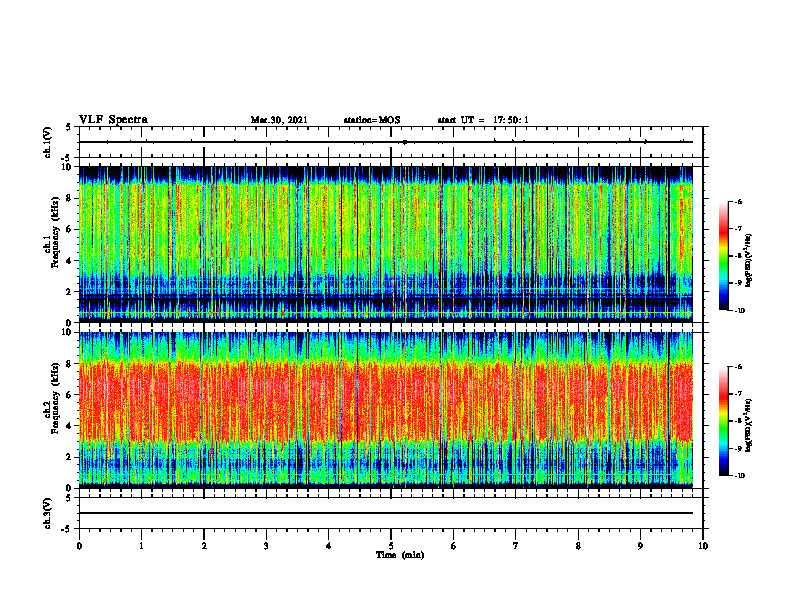Image resolution: width=792 pixels, height=612 pixels.
Task: Select the ch.1(V) waveform axis label
Action: [48, 142]
